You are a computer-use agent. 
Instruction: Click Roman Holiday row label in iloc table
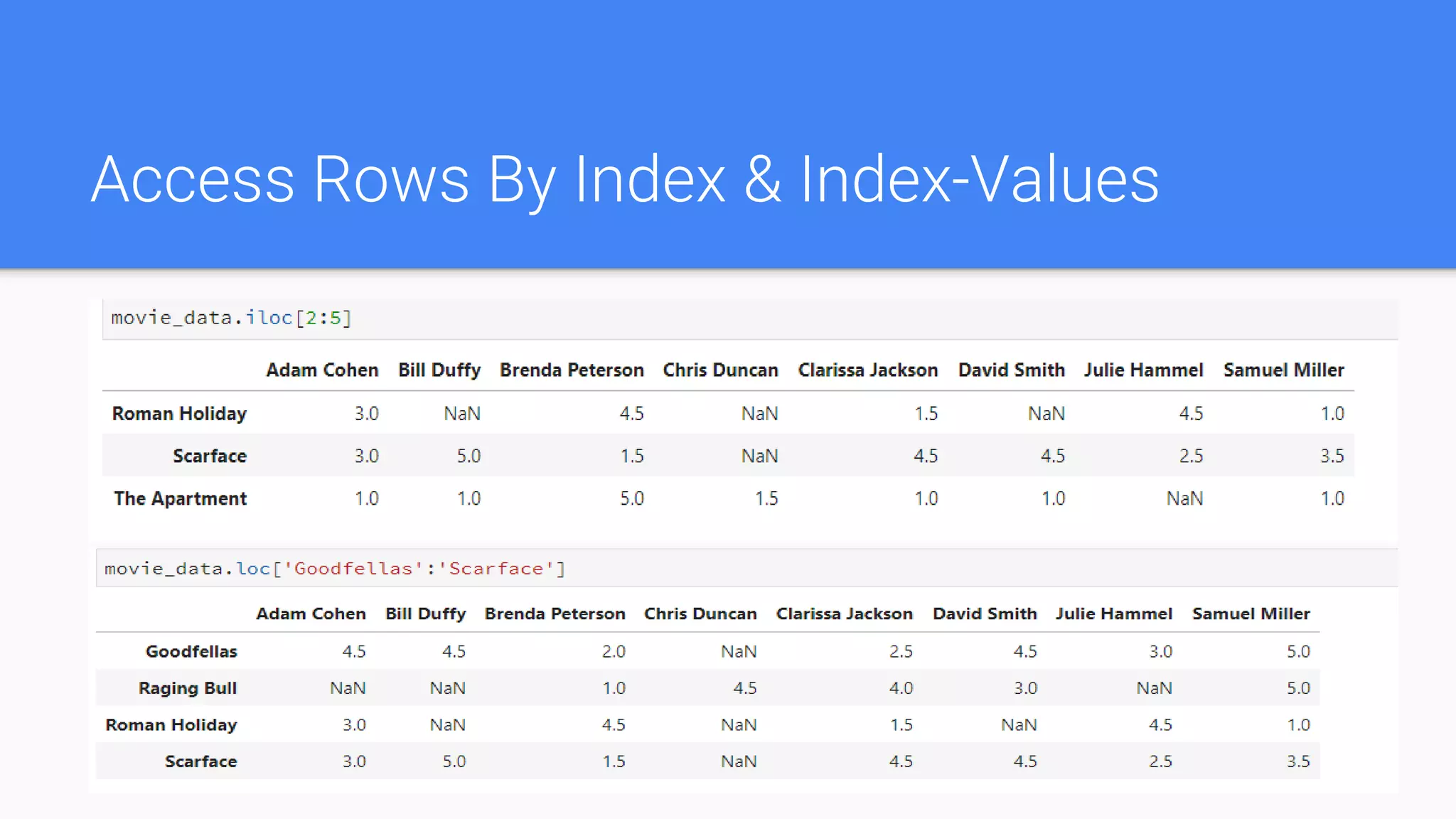tap(179, 414)
